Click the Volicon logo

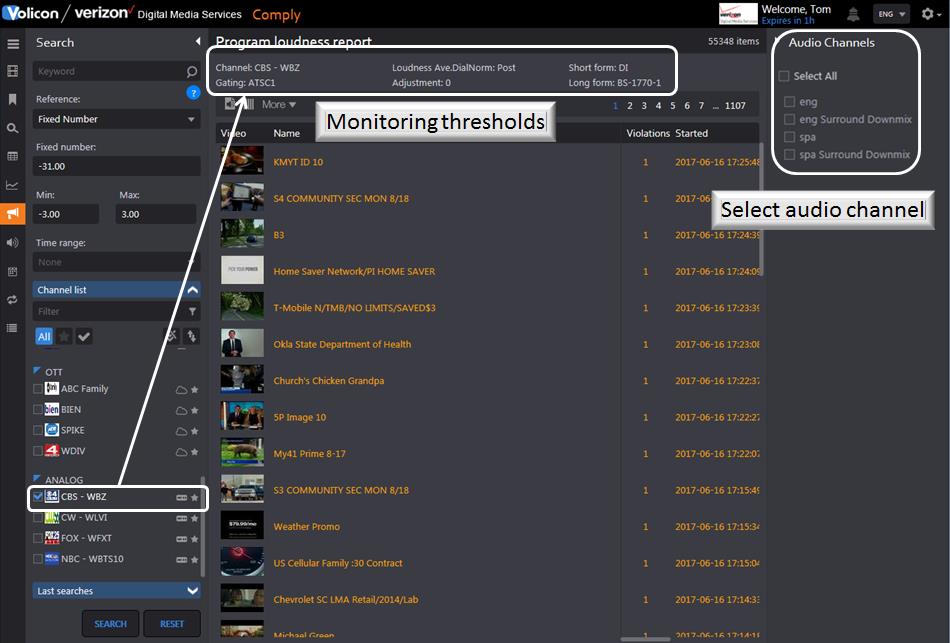tap(30, 13)
